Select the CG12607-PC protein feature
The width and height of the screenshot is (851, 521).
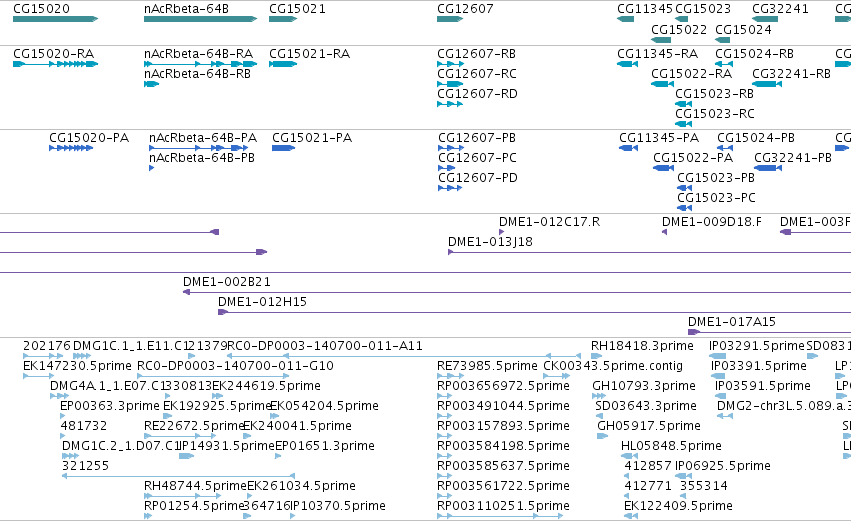click(x=447, y=168)
